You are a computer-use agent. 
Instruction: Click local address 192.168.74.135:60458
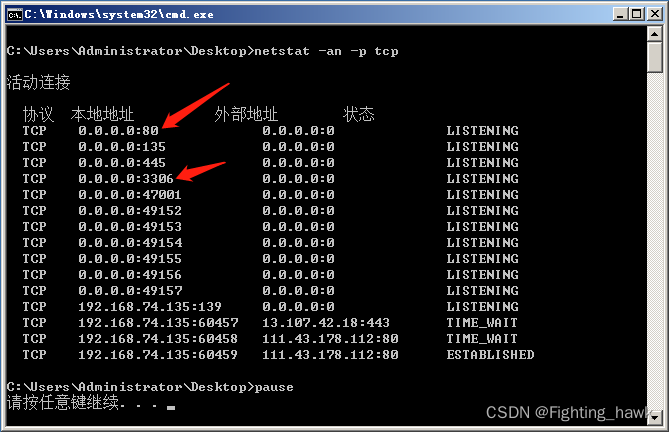point(158,339)
